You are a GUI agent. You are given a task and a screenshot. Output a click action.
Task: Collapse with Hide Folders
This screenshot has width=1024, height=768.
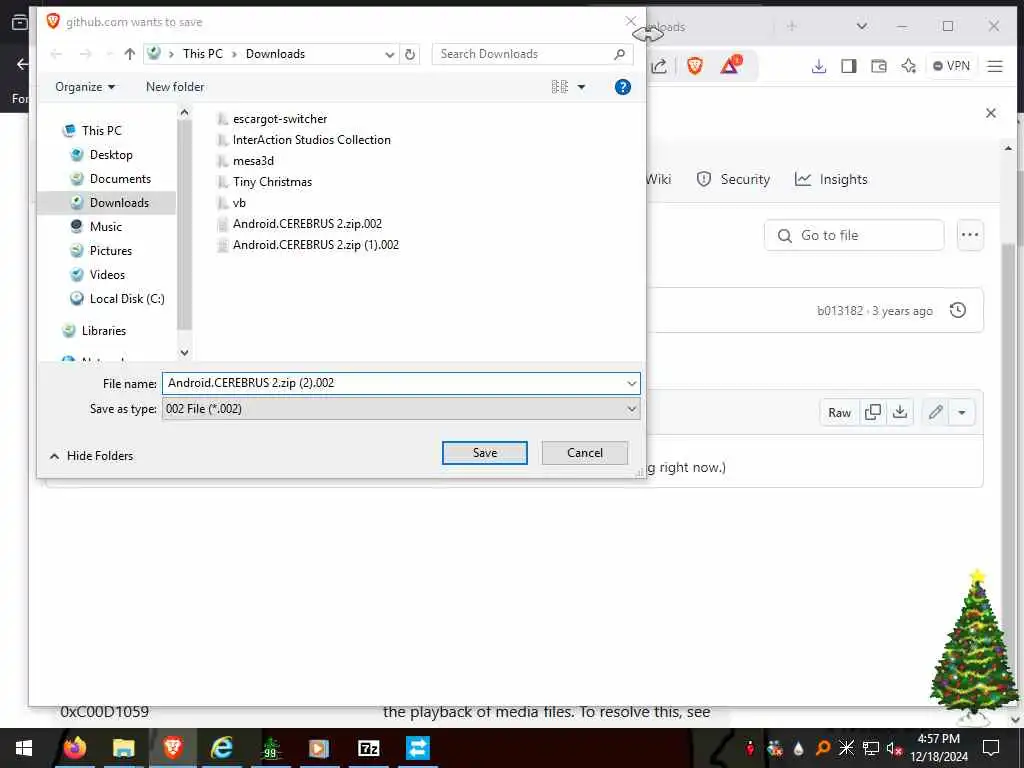(x=91, y=456)
